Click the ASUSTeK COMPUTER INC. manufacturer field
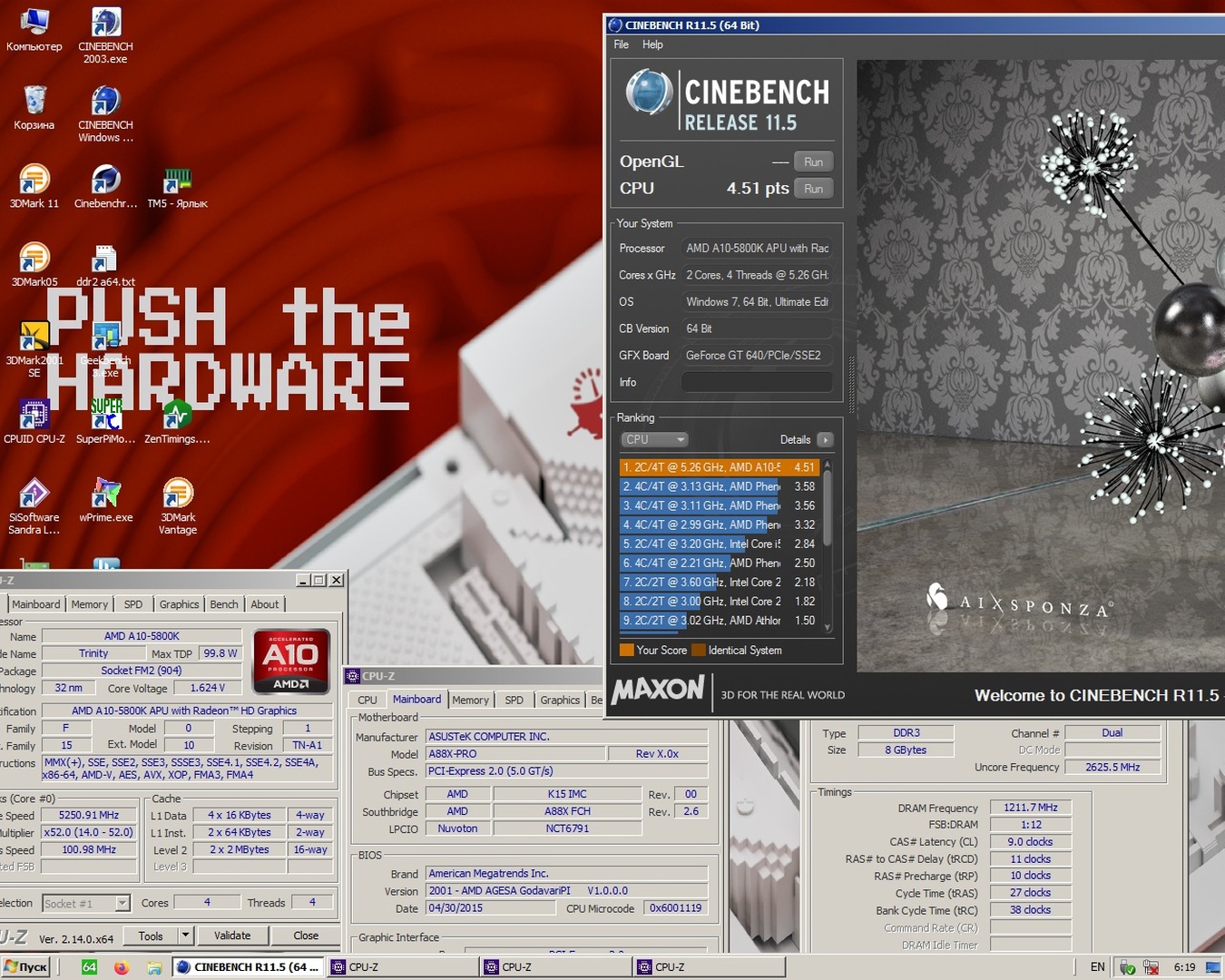This screenshot has width=1225, height=980. pos(567,736)
